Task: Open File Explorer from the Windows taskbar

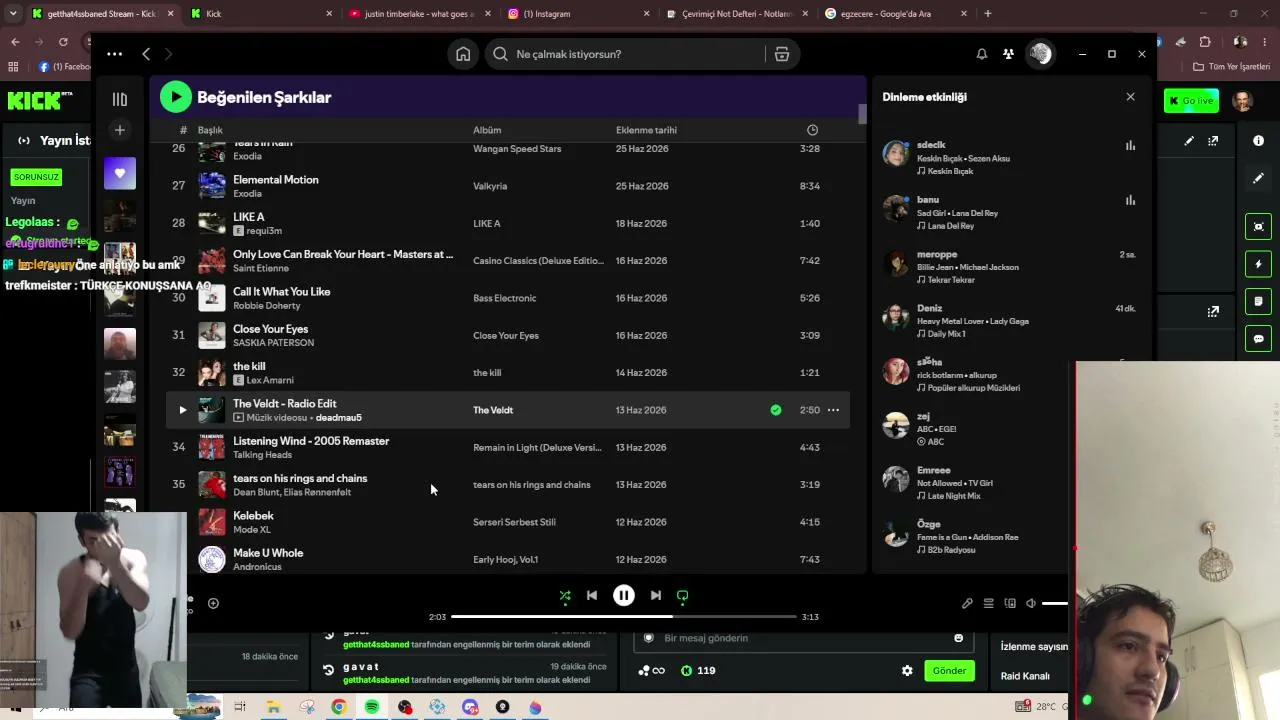Action: click(x=273, y=707)
